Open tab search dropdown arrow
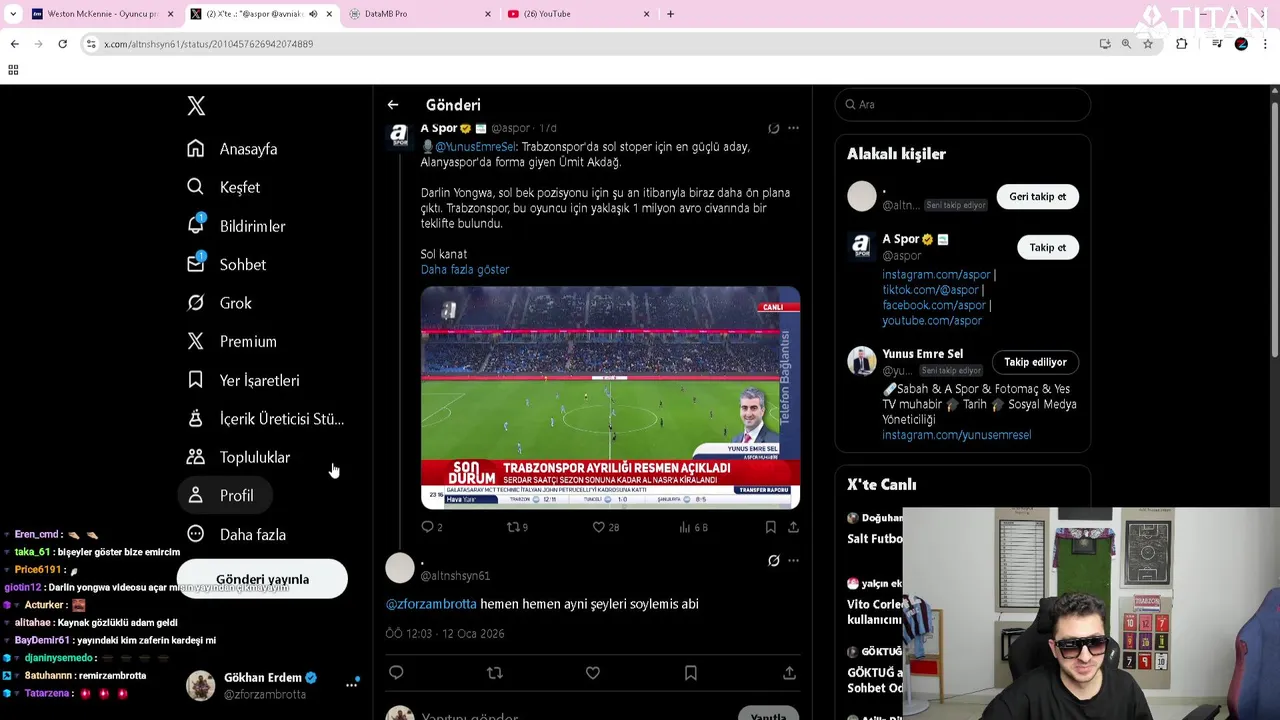This screenshot has width=1280, height=720. (13, 14)
